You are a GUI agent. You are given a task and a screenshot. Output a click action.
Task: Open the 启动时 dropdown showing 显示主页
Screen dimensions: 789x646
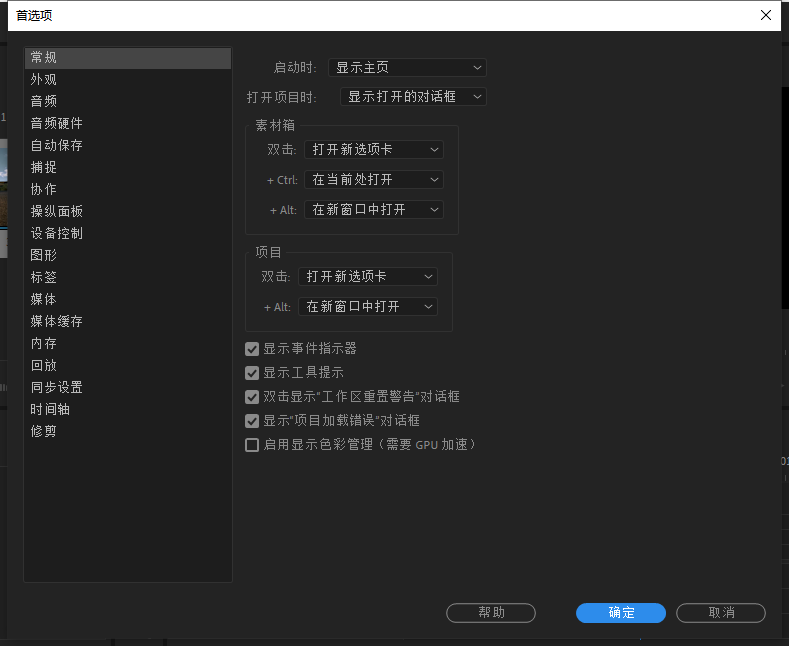tap(407, 67)
